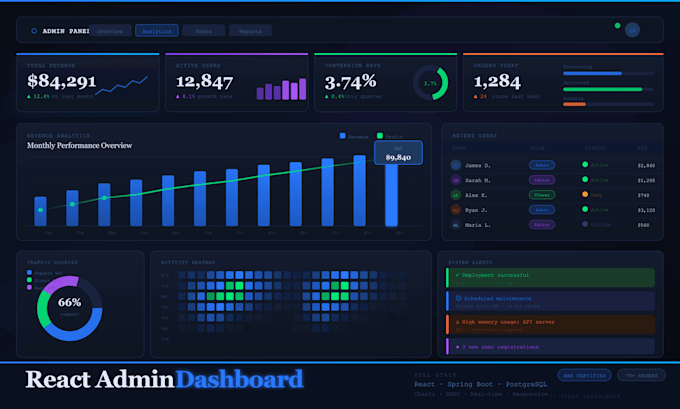Click the $1,290 revenue cell
Image resolution: width=680 pixels, height=409 pixels.
tap(646, 180)
